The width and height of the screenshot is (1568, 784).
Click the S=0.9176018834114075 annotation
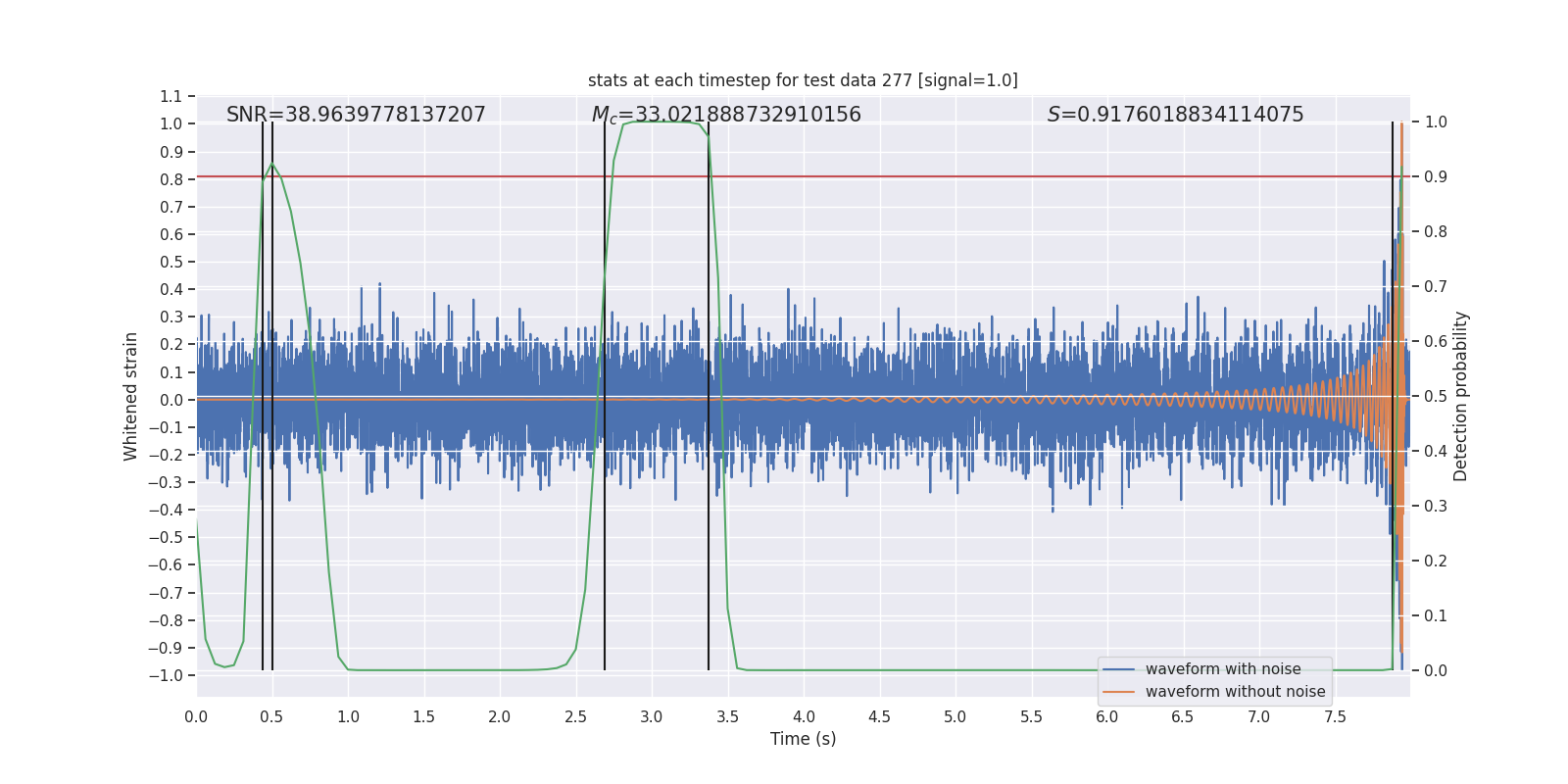point(1176,115)
